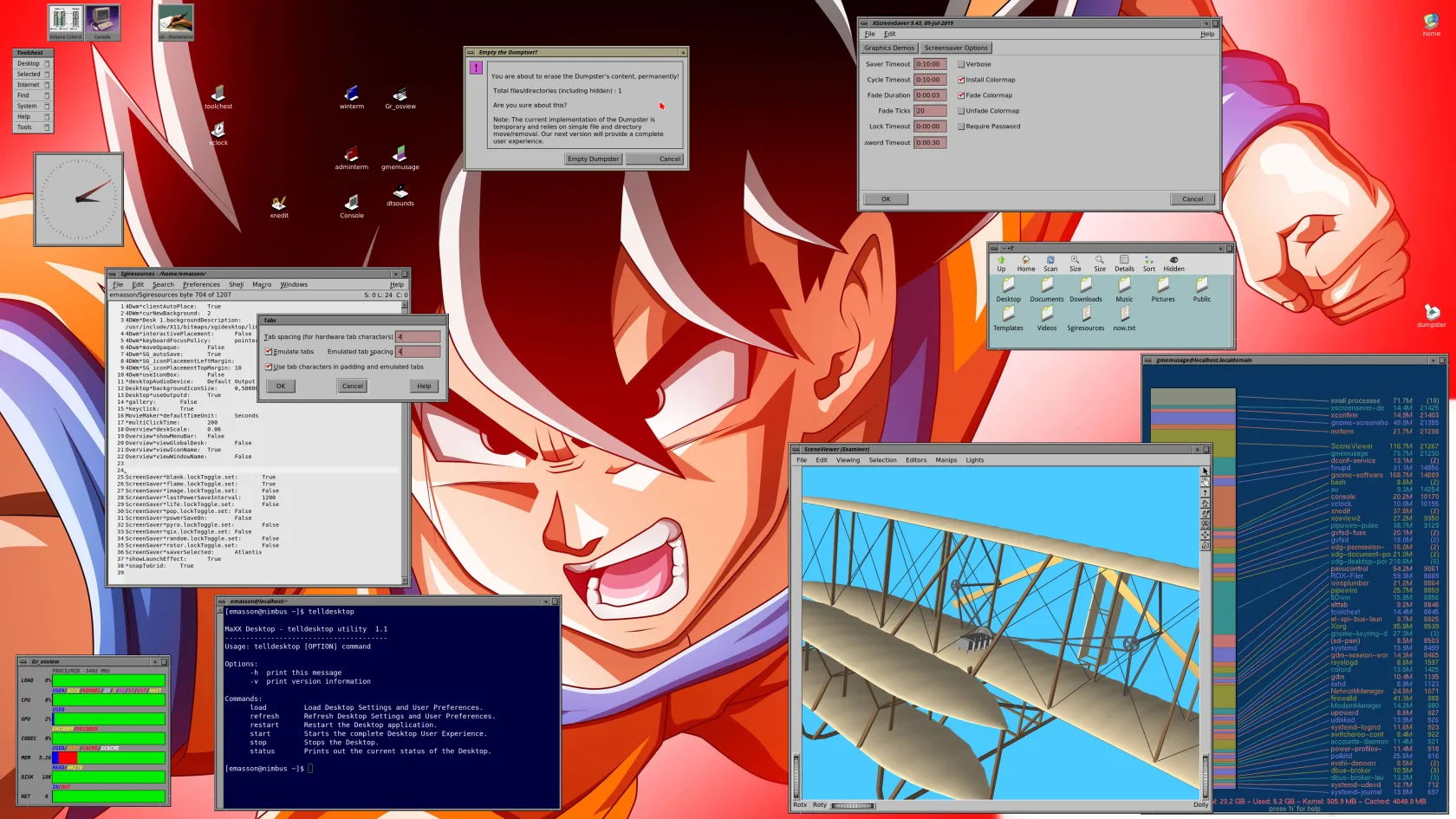
Task: Switch to the Graphics Demos tab in XScreenSaver
Action: (x=888, y=48)
